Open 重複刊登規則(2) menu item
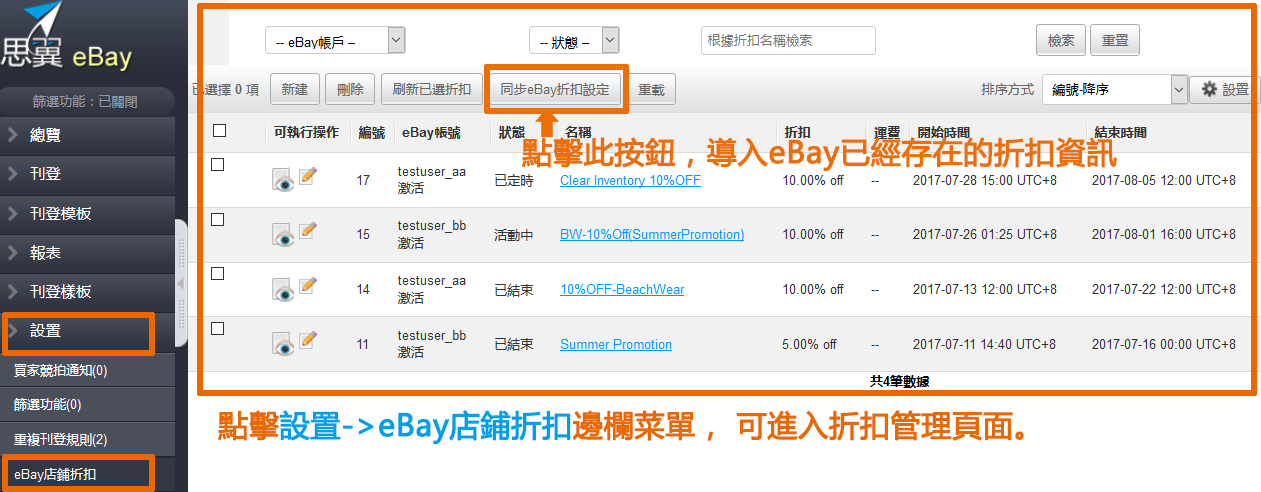This screenshot has width=1261, height=492. point(87,439)
